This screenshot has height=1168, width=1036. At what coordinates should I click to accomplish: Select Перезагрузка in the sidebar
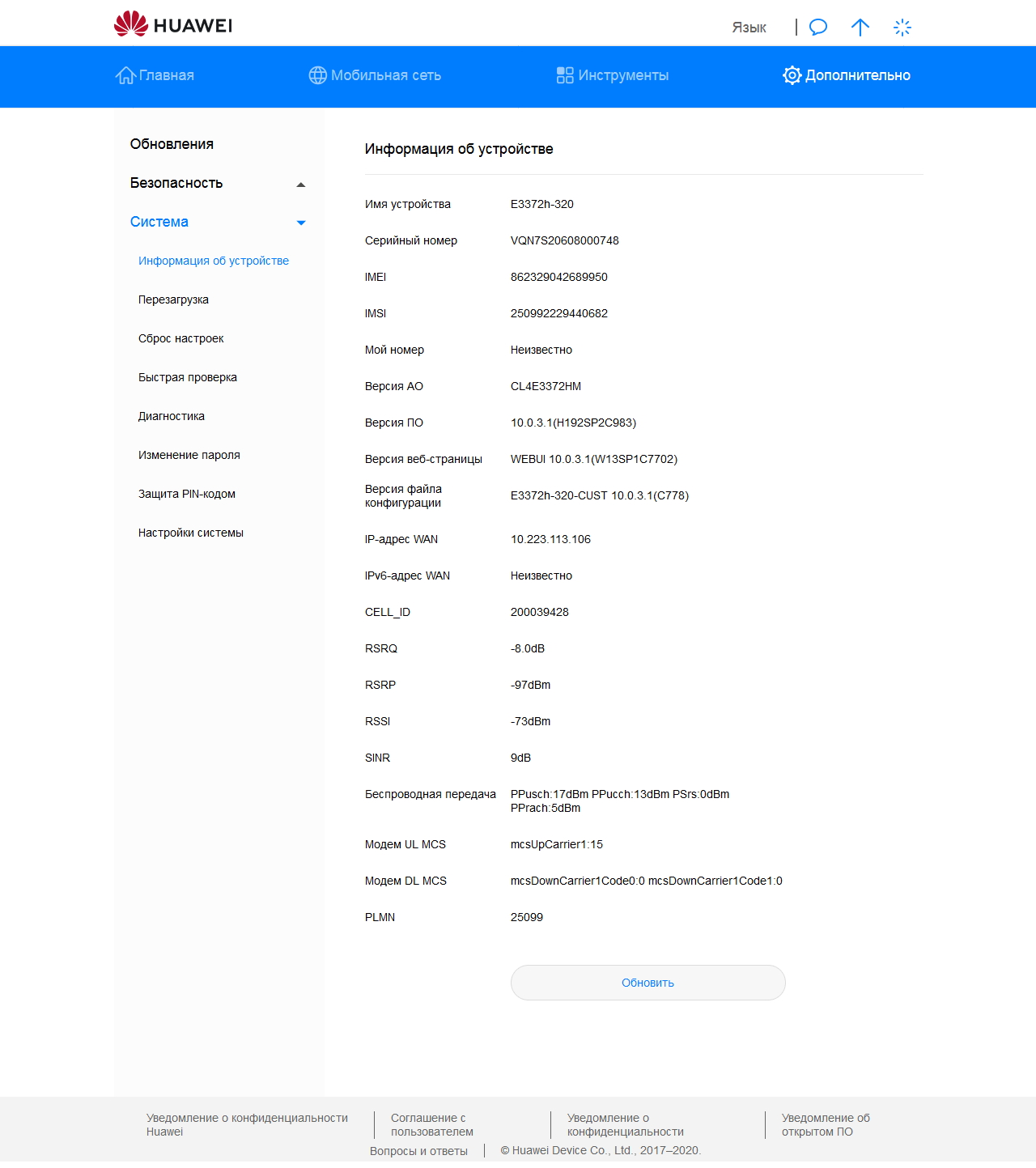[173, 299]
